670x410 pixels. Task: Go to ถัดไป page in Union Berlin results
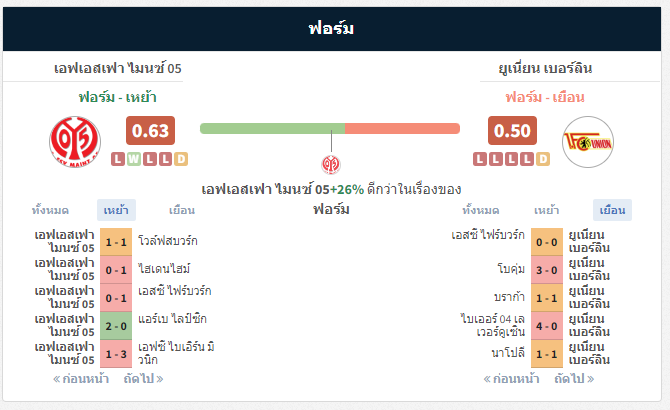tap(574, 379)
